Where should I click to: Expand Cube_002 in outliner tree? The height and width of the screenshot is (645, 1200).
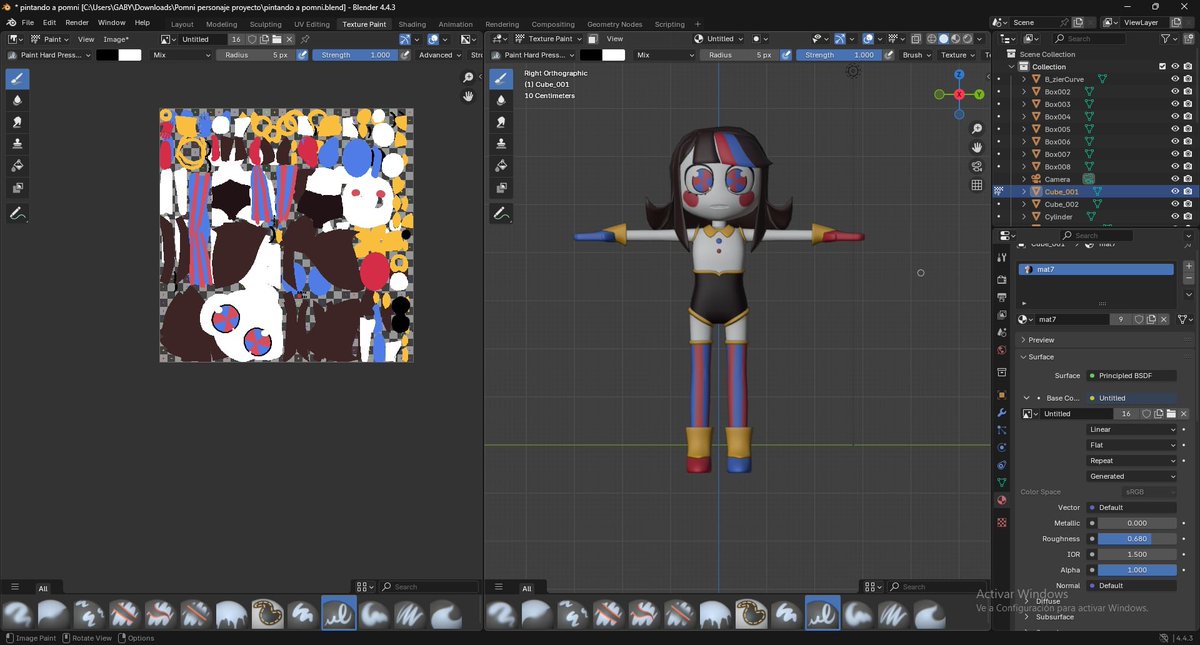click(x=1024, y=204)
